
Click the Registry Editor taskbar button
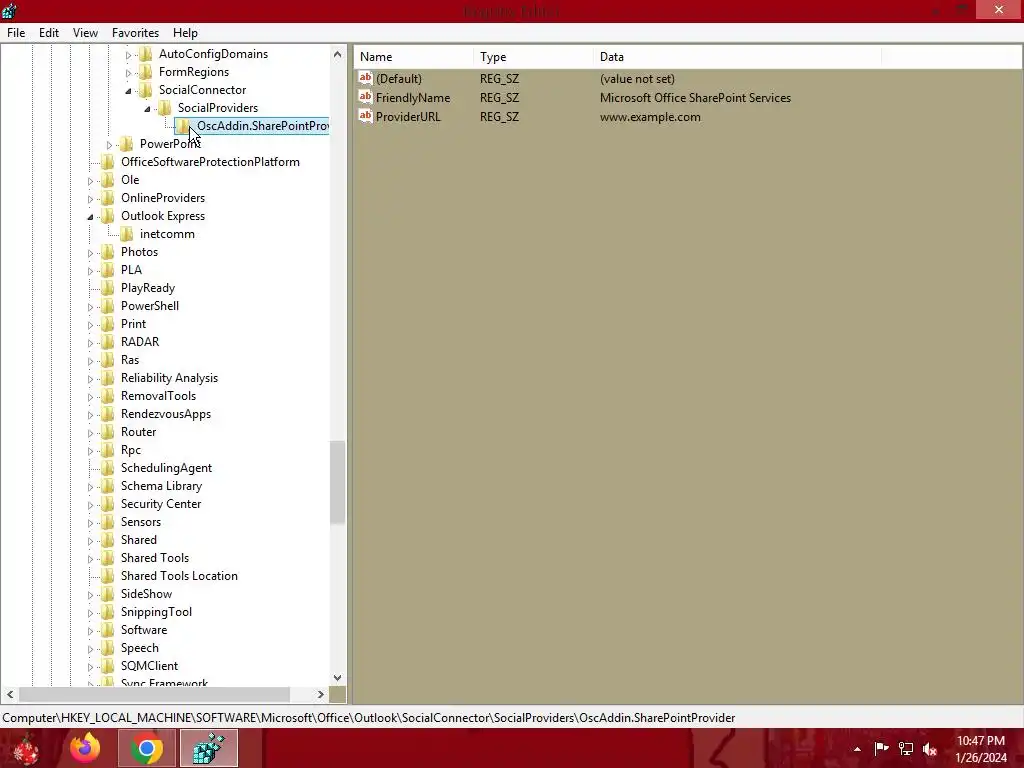[x=209, y=748]
